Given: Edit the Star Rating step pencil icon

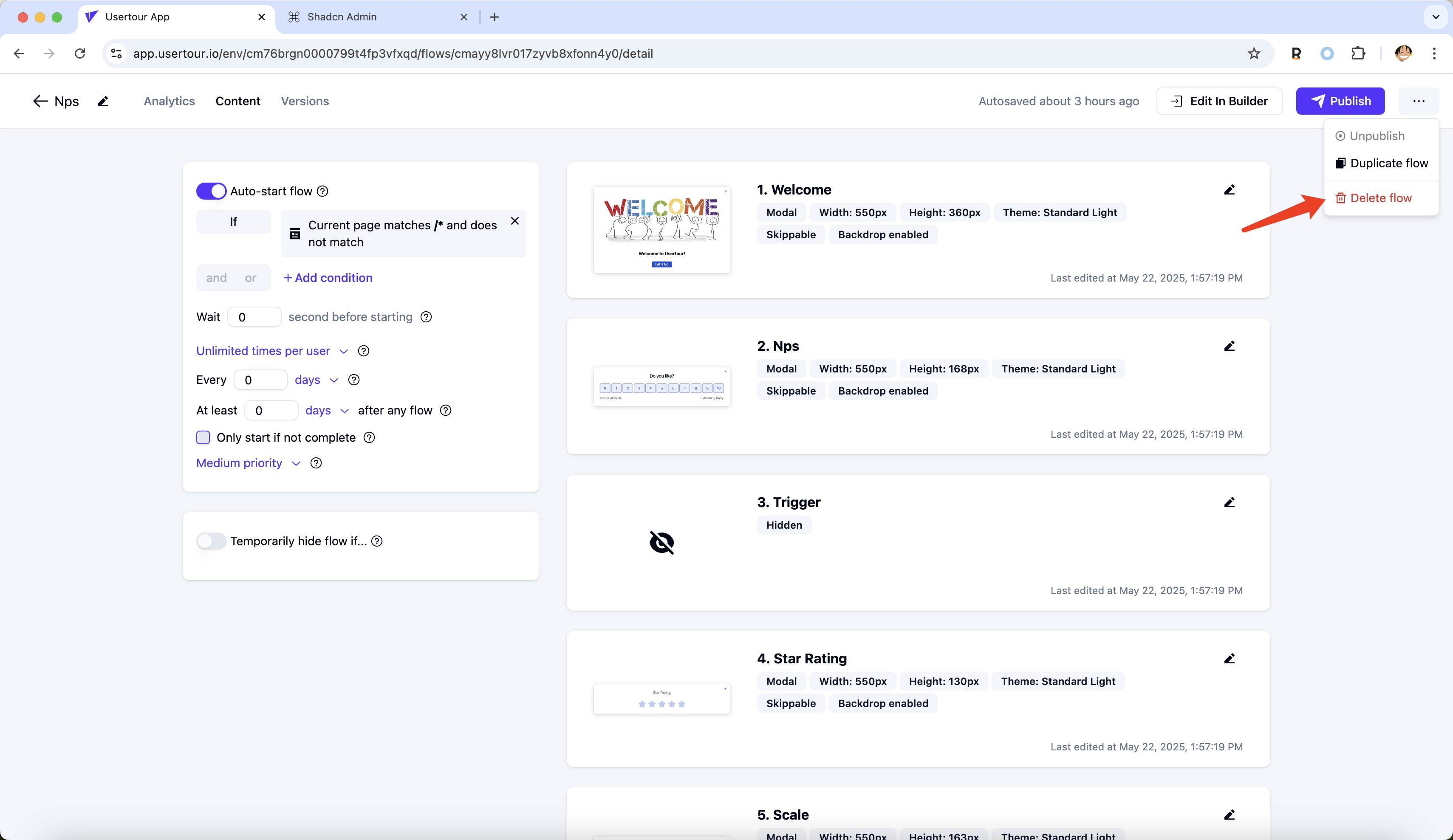Looking at the screenshot, I should 1229,658.
